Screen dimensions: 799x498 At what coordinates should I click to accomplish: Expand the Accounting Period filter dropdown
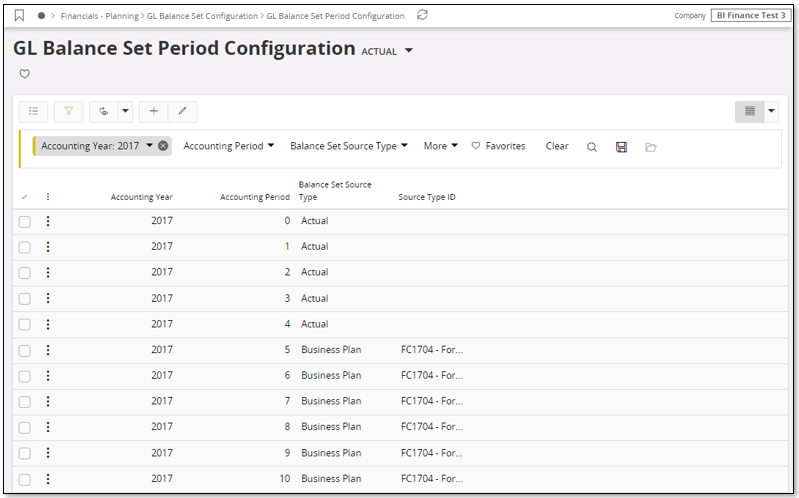(x=229, y=146)
